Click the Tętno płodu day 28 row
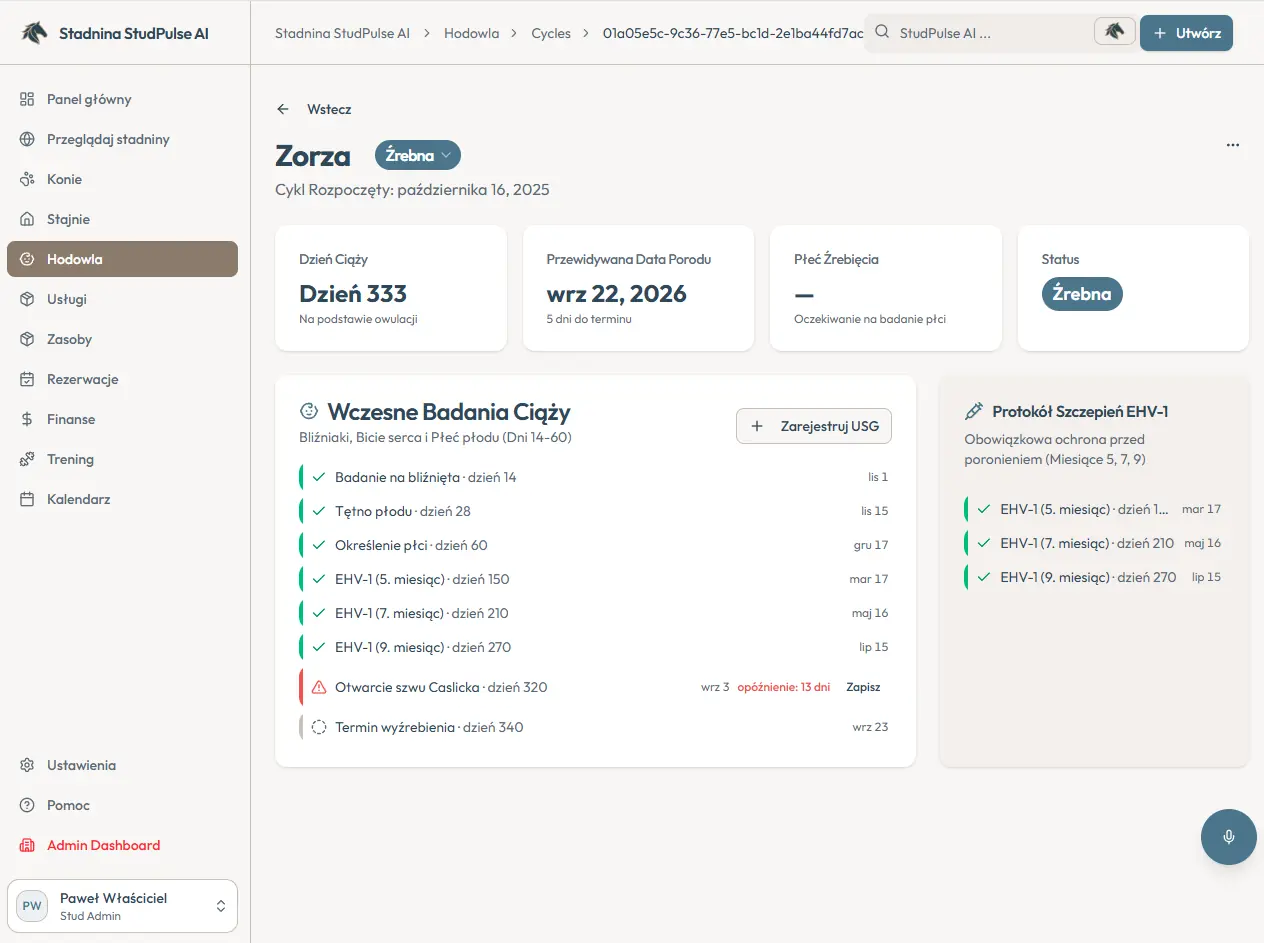The width and height of the screenshot is (1264, 943). click(595, 511)
